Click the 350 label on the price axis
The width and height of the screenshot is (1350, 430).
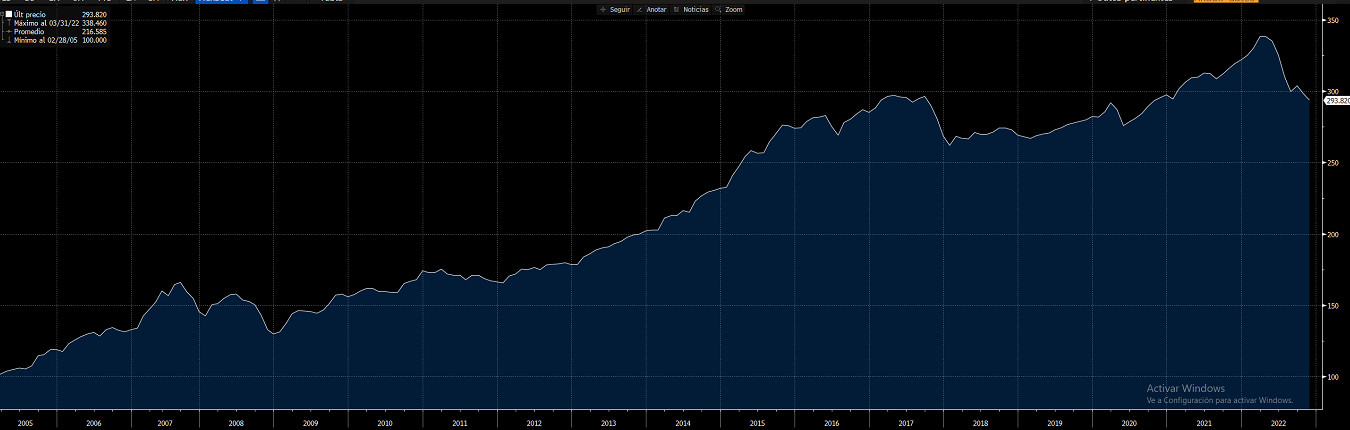point(1331,20)
